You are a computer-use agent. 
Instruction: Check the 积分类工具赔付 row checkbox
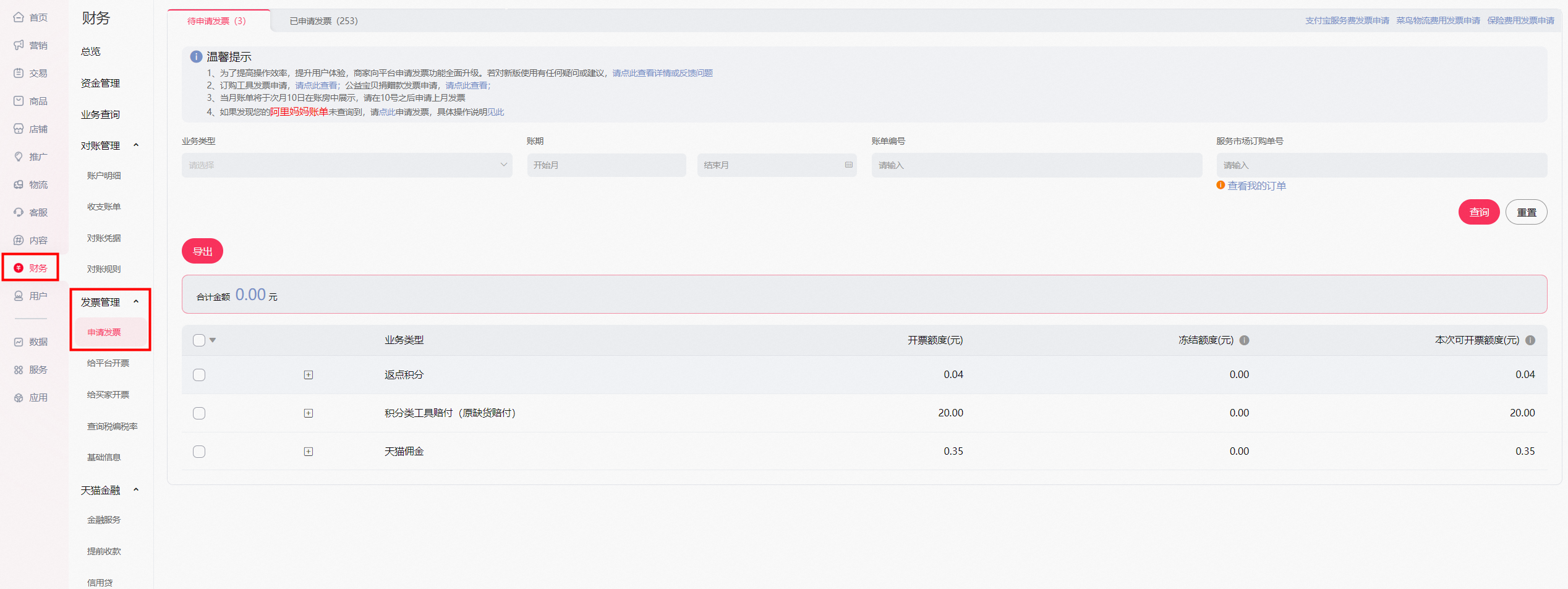[199, 413]
